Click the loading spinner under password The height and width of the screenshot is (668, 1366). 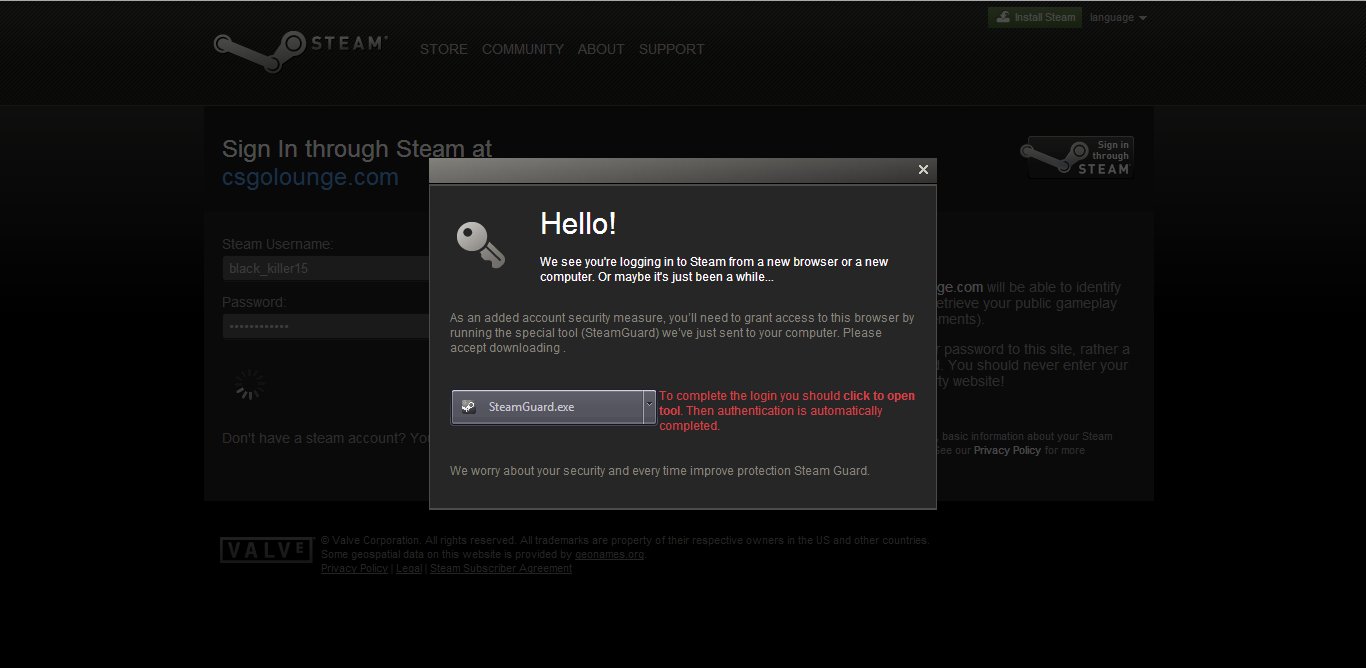pyautogui.click(x=249, y=385)
